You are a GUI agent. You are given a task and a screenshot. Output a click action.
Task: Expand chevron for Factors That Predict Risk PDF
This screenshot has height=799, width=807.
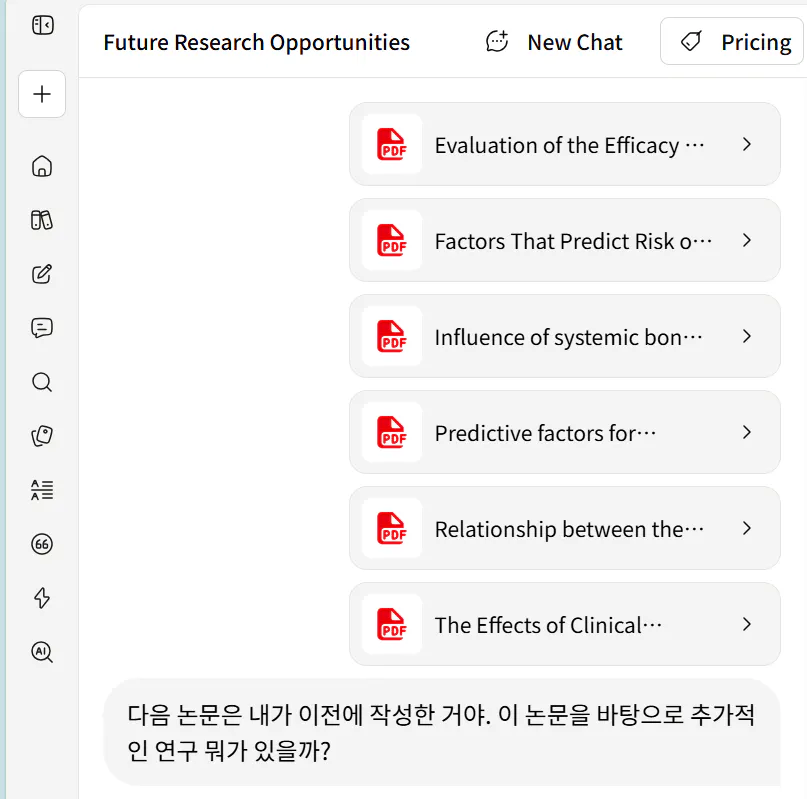coord(747,240)
